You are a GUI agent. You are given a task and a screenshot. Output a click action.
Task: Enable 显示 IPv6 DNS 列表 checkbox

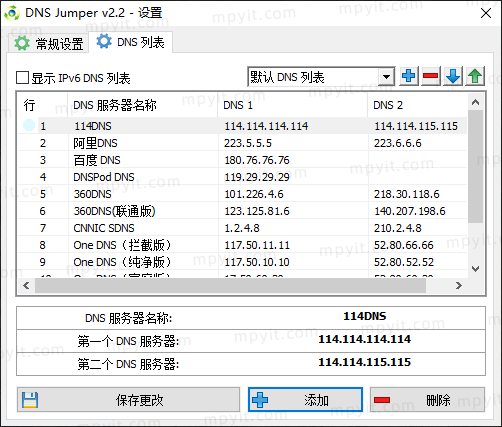click(22, 78)
